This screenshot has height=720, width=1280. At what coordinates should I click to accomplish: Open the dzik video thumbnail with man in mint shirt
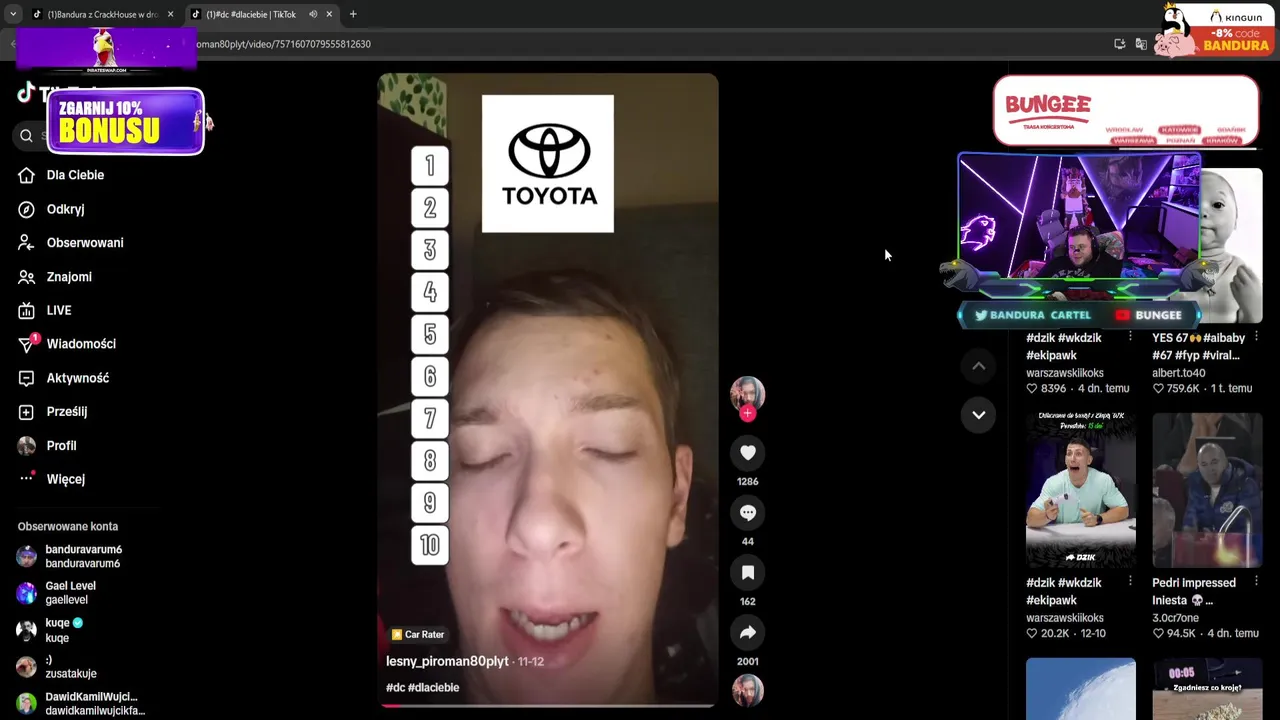click(x=1080, y=490)
